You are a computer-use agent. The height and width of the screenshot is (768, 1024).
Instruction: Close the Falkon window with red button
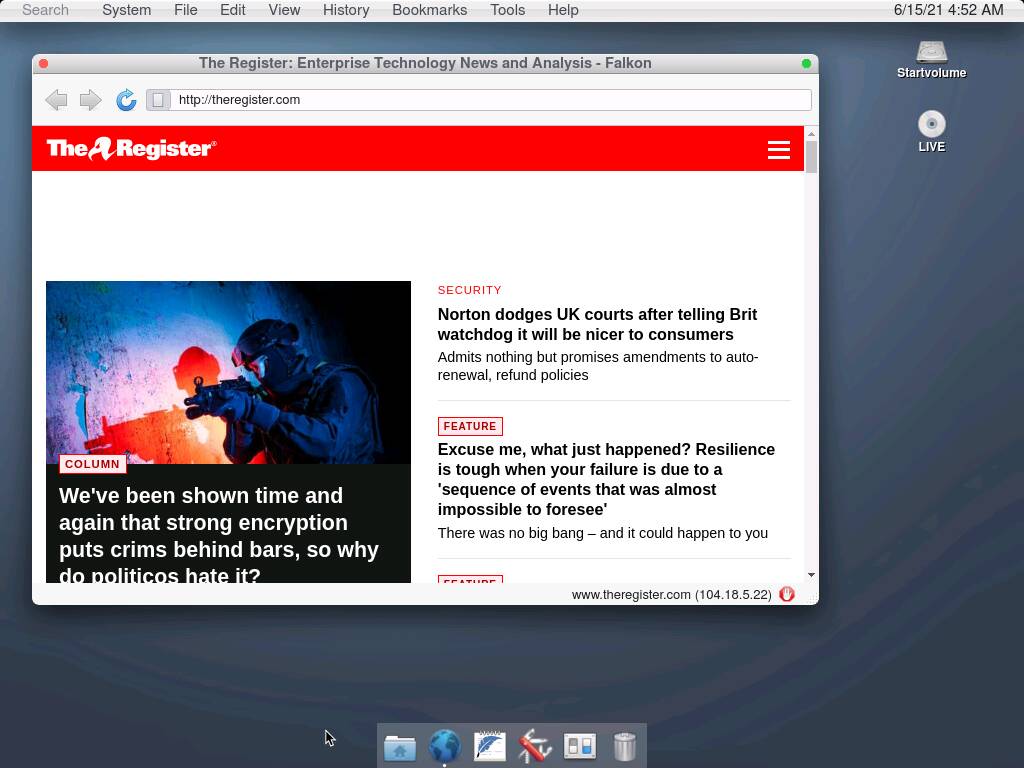coord(44,63)
